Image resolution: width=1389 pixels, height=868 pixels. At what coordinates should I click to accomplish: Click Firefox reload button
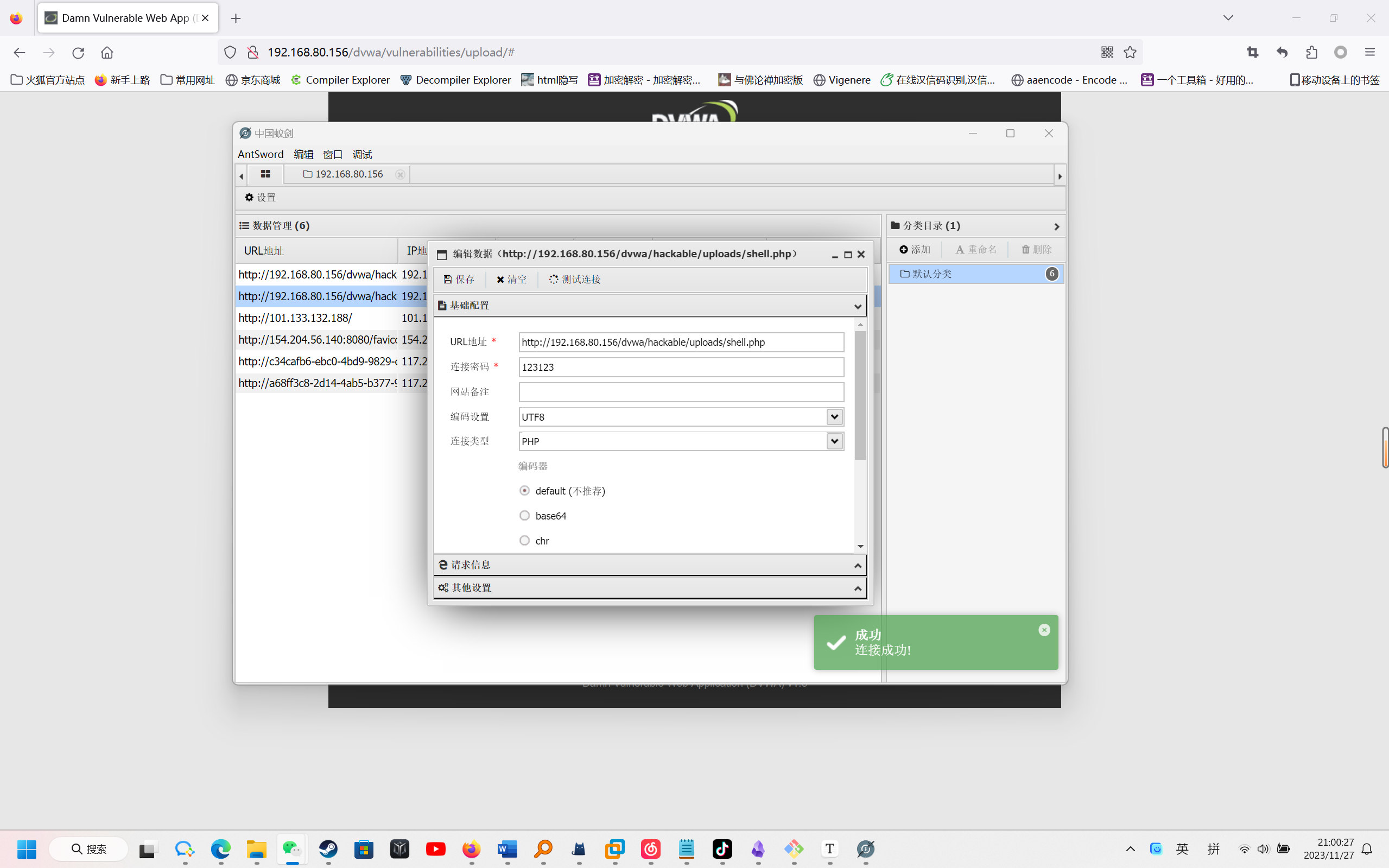78,53
